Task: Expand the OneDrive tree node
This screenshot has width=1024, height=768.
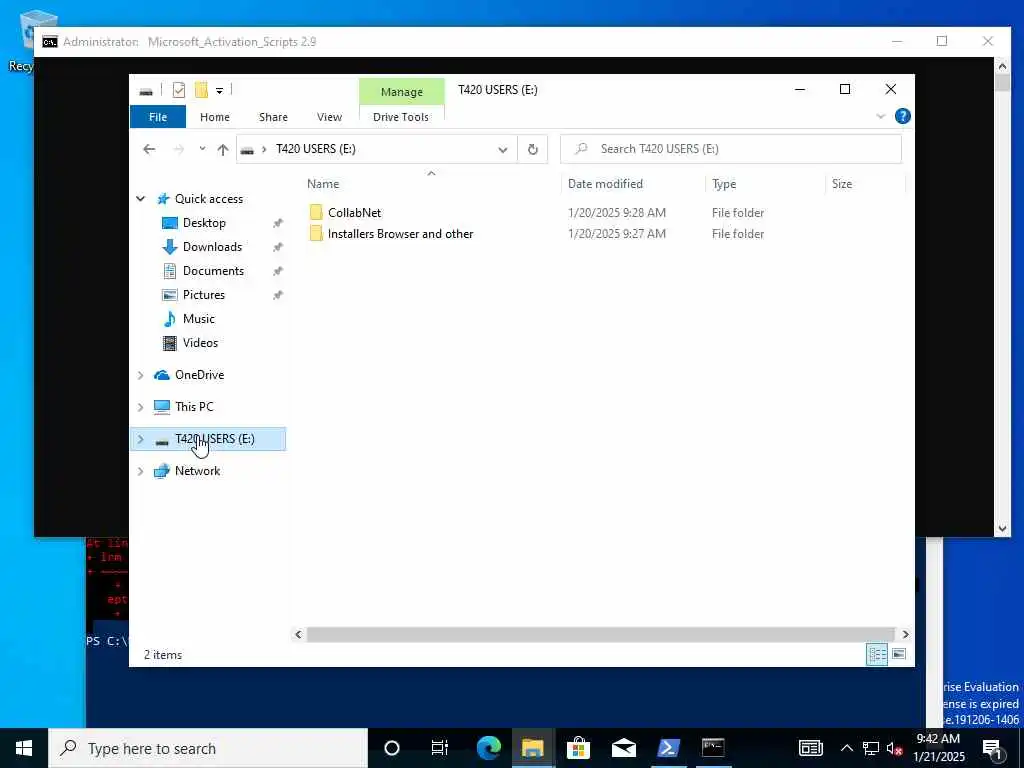Action: tap(140, 375)
